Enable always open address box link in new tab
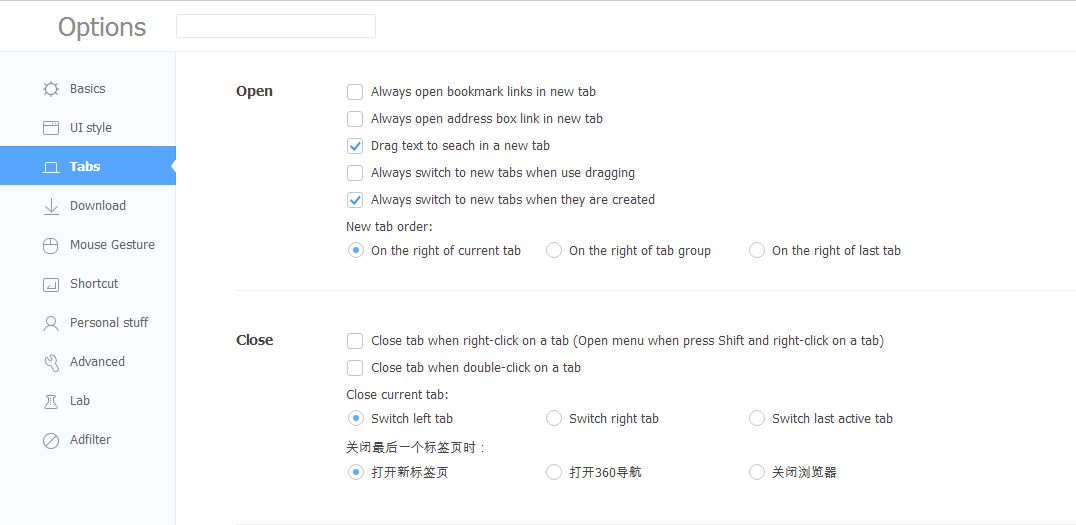 click(x=355, y=119)
